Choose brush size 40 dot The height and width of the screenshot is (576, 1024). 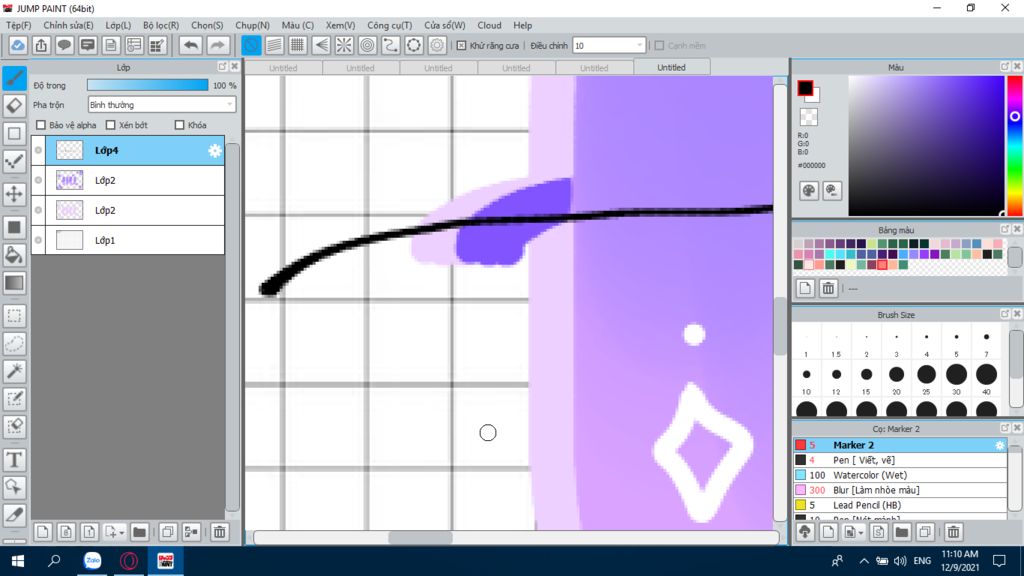(986, 375)
